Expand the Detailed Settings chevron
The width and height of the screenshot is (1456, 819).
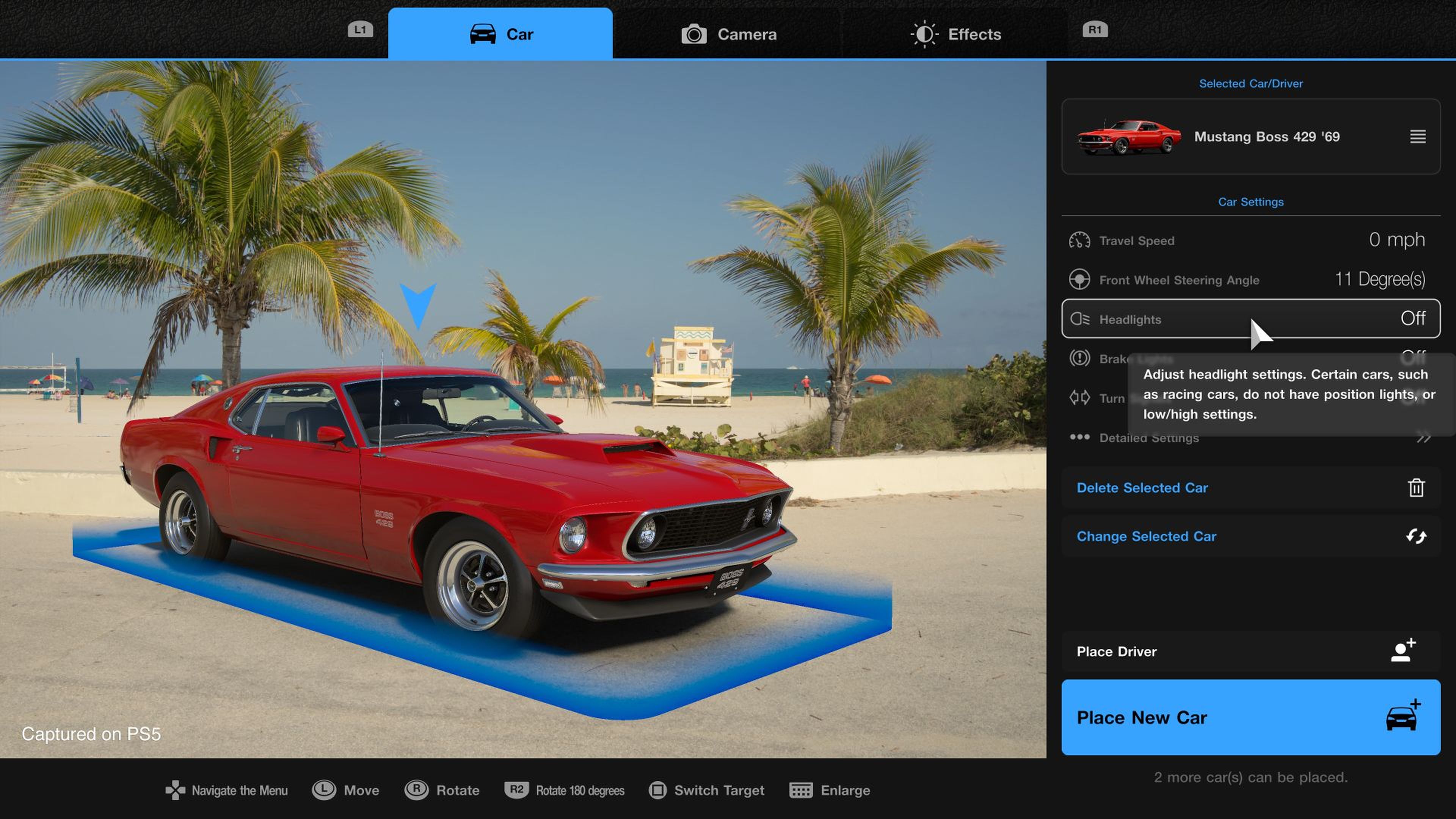click(x=1422, y=438)
